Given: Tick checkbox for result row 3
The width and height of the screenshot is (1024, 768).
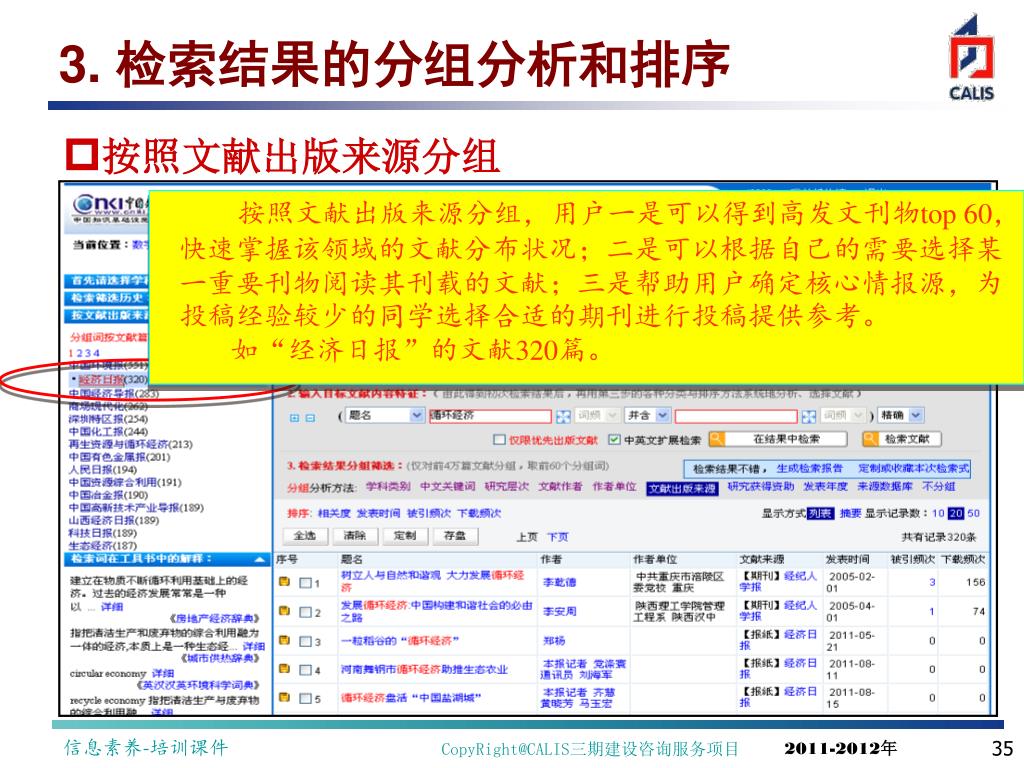Looking at the screenshot, I should (x=305, y=641).
